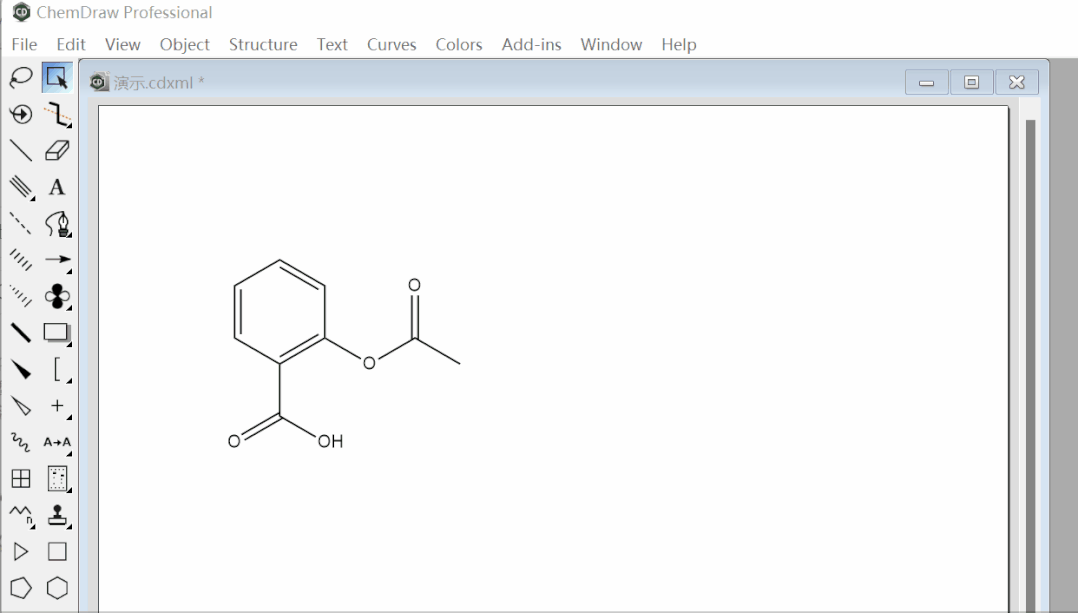Image resolution: width=1078 pixels, height=613 pixels.
Task: Select the Hashed Wedged Bond tool
Action: [x=21, y=296]
